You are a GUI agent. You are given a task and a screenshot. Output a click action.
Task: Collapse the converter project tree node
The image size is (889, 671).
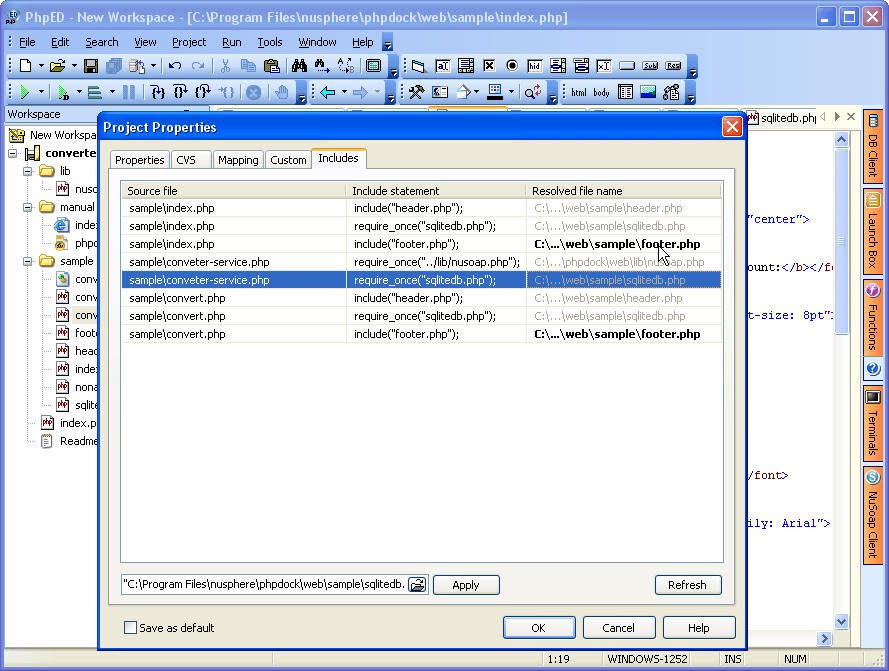coord(12,153)
